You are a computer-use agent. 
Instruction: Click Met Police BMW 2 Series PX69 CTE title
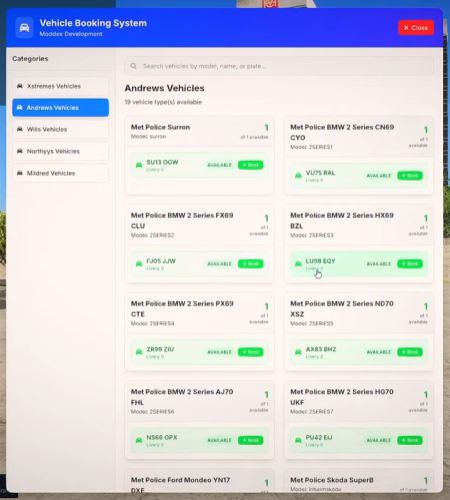pos(182,309)
